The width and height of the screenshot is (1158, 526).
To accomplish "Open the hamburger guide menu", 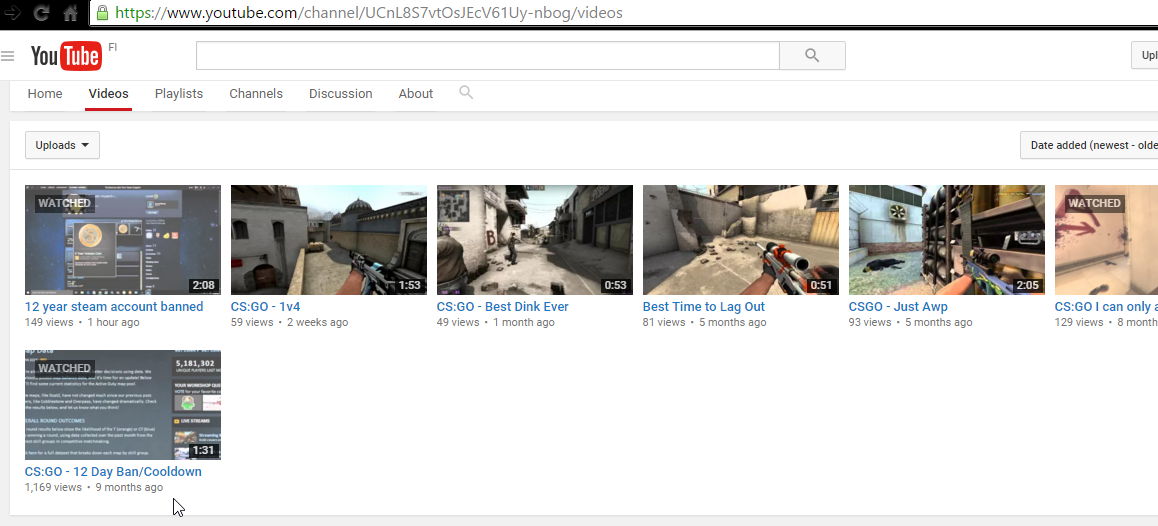I will 8,56.
